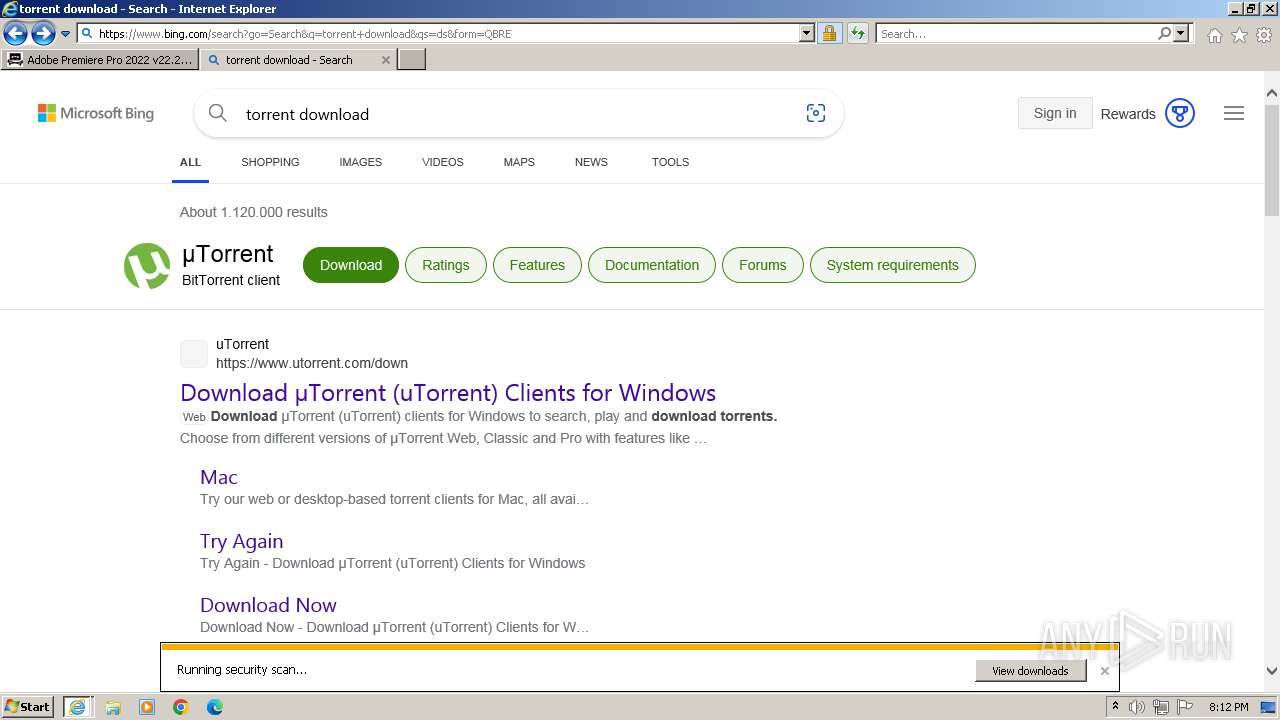Switch to the IMAGES tab
Screen dimensions: 1280x720
tap(360, 162)
